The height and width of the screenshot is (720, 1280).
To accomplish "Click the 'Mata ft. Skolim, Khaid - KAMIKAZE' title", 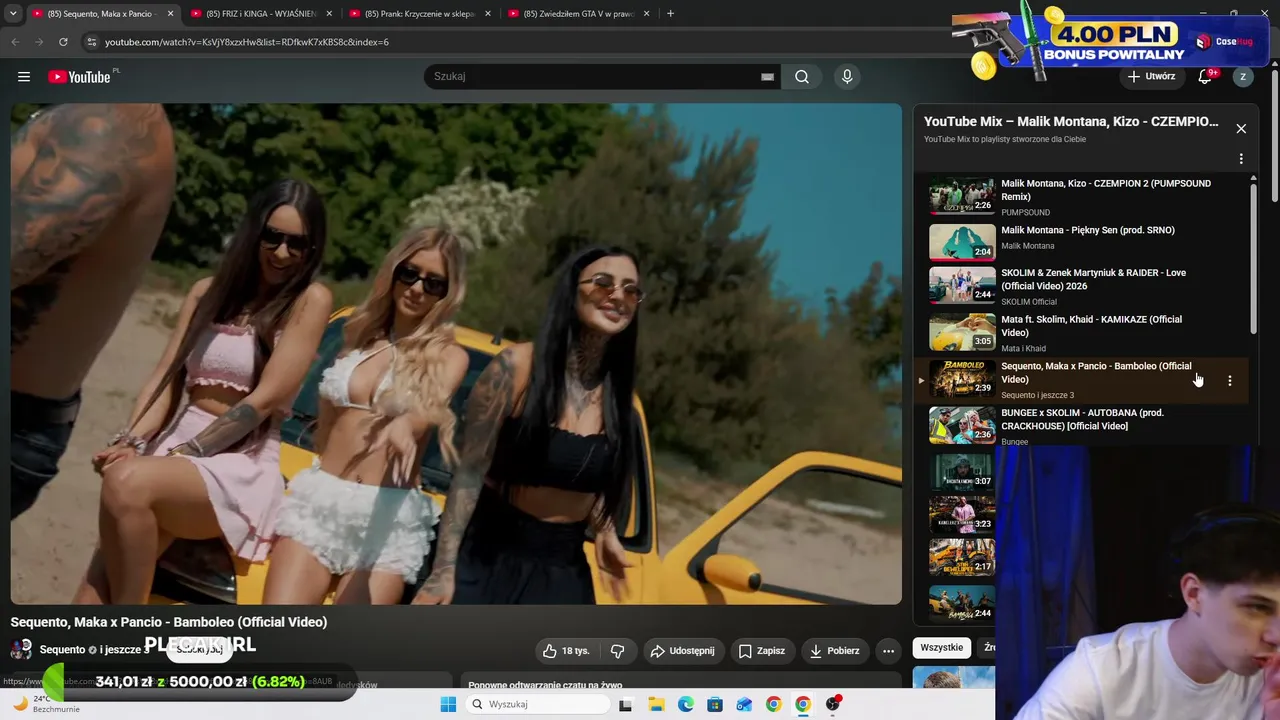I will point(1091,326).
